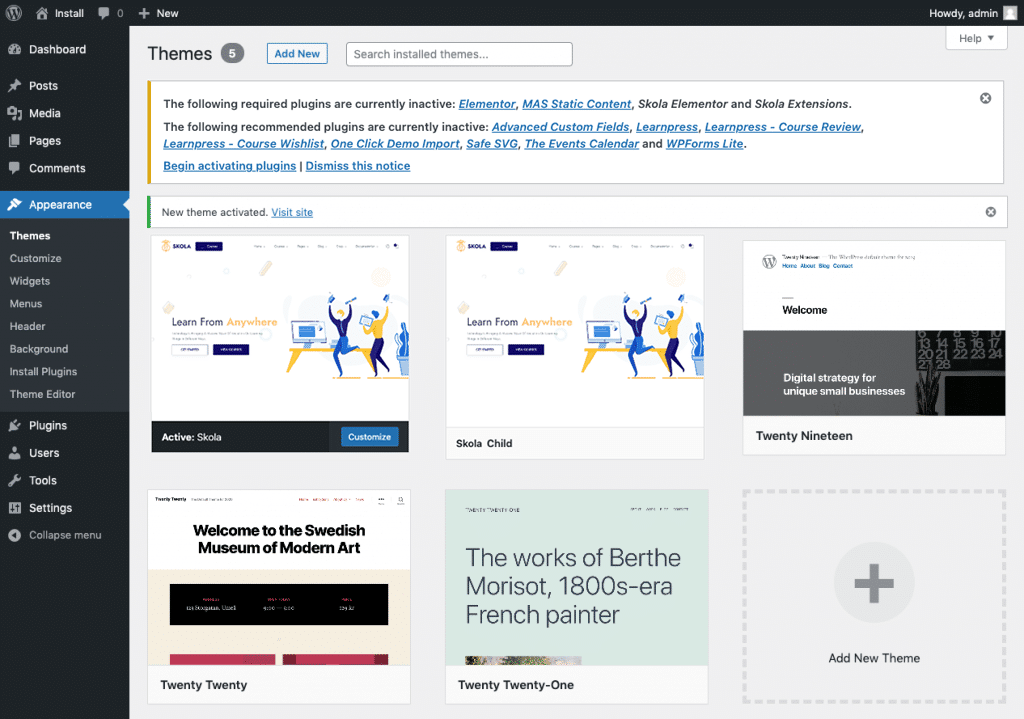
Task: Open the site home icon labeled Install
Action: pyautogui.click(x=42, y=13)
